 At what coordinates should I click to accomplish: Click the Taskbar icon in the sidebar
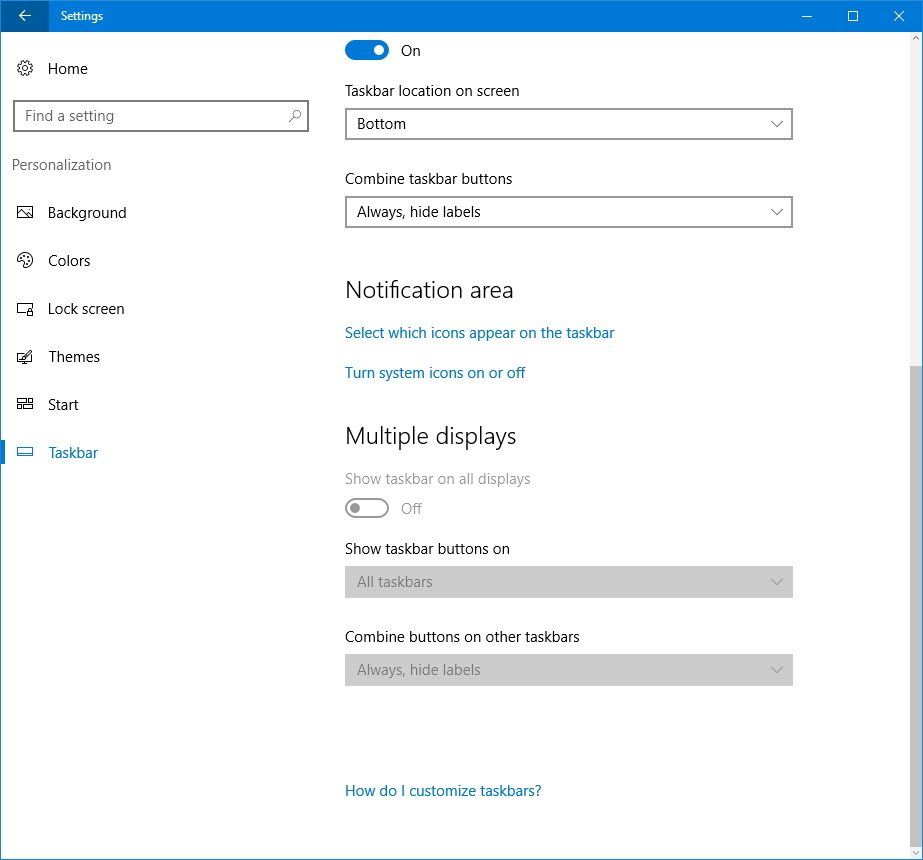click(24, 452)
